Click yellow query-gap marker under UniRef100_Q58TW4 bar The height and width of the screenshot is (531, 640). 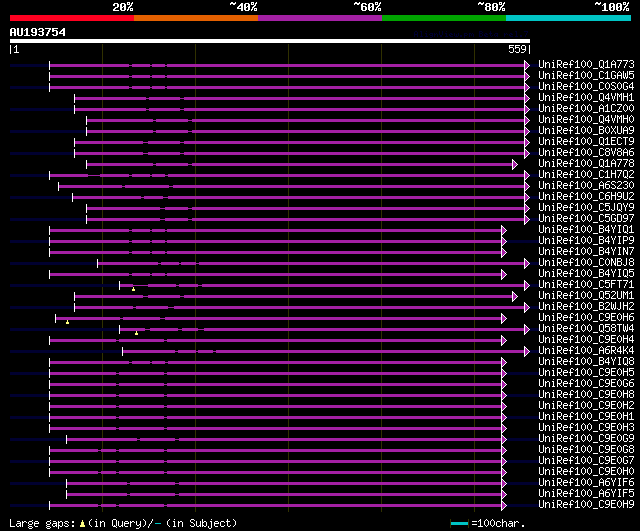pyautogui.click(x=136, y=333)
